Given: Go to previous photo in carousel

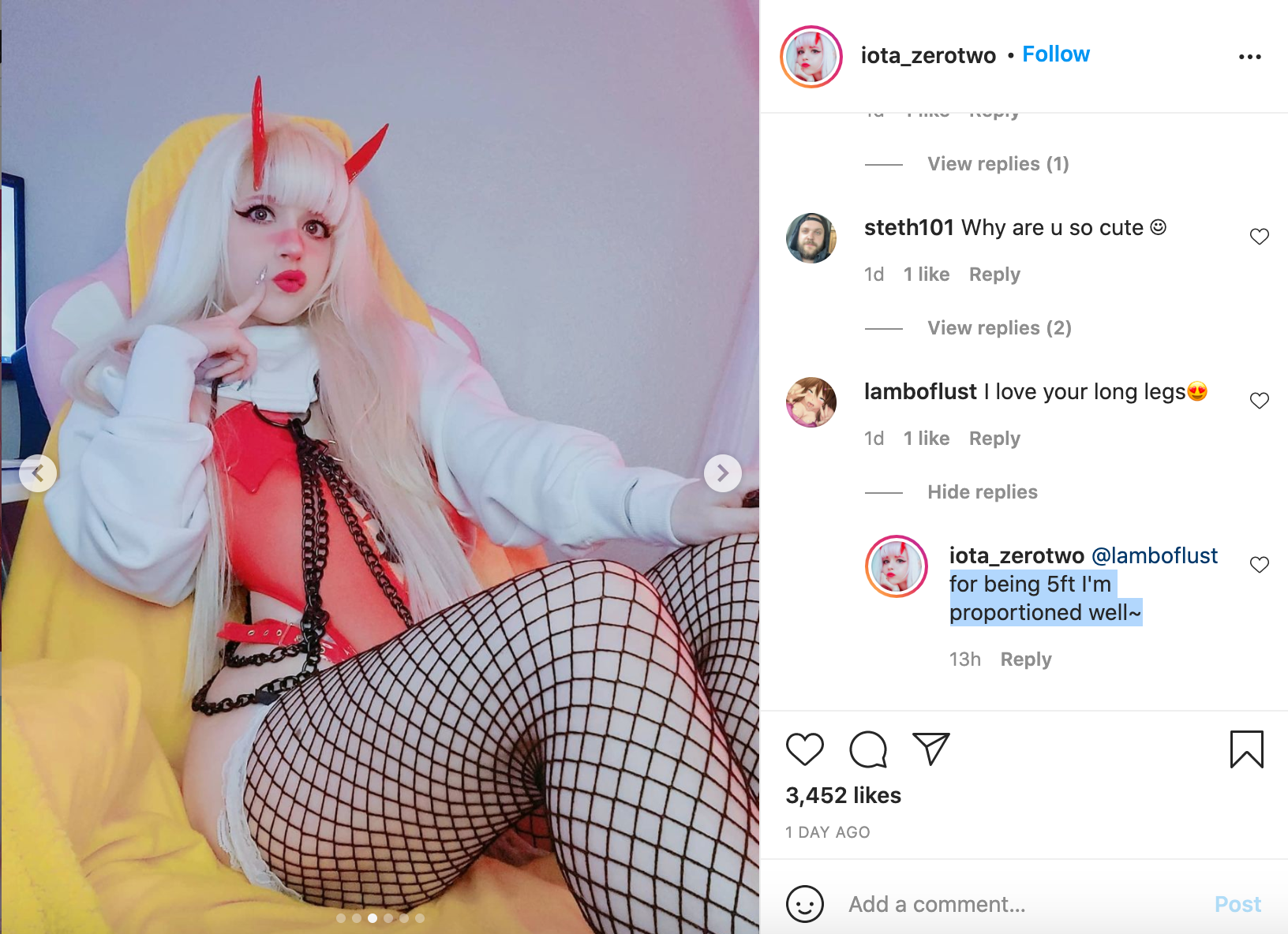Looking at the screenshot, I should pyautogui.click(x=38, y=473).
